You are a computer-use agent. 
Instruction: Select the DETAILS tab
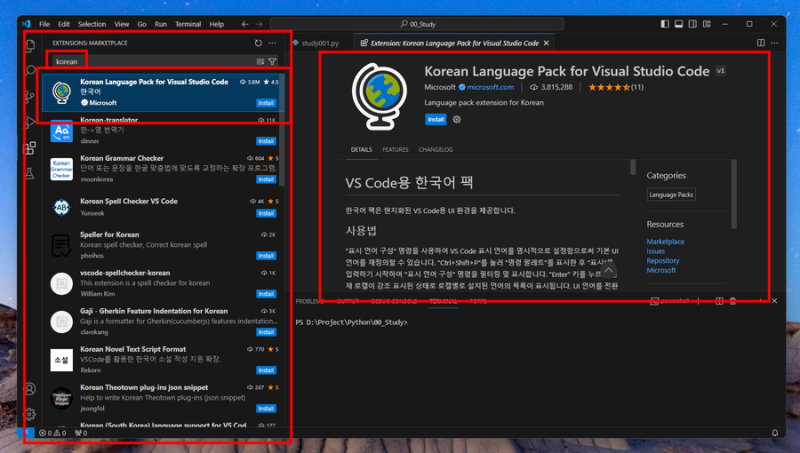coord(361,149)
